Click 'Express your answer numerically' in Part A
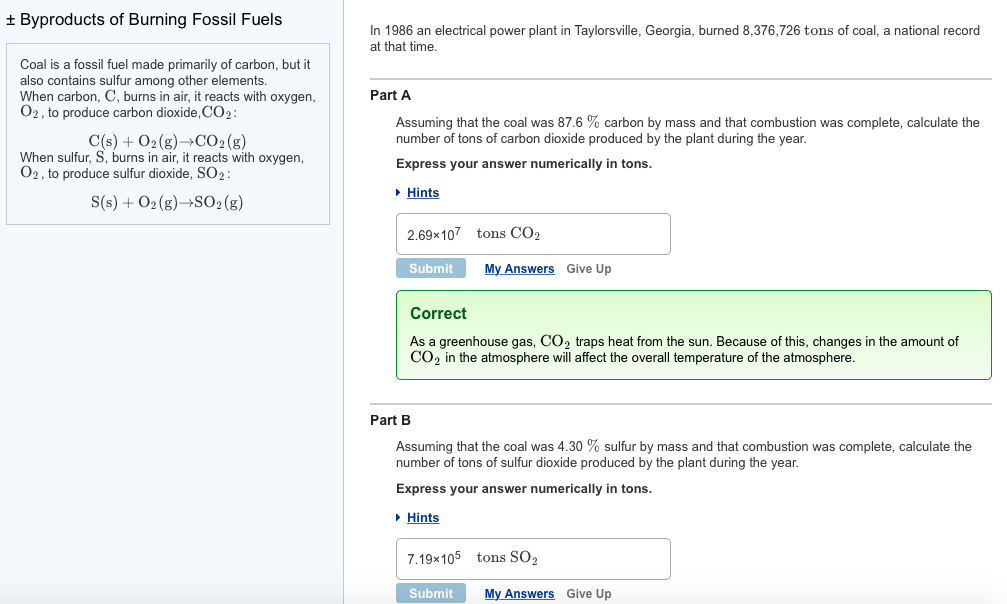The width and height of the screenshot is (1007, 604). (523, 164)
